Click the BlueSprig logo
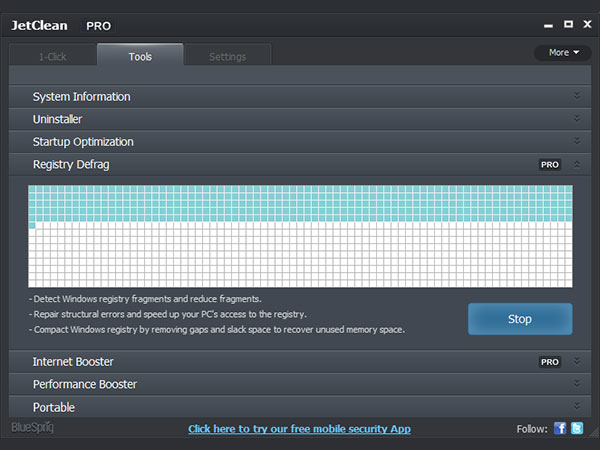The height and width of the screenshot is (450, 600). (x=32, y=429)
